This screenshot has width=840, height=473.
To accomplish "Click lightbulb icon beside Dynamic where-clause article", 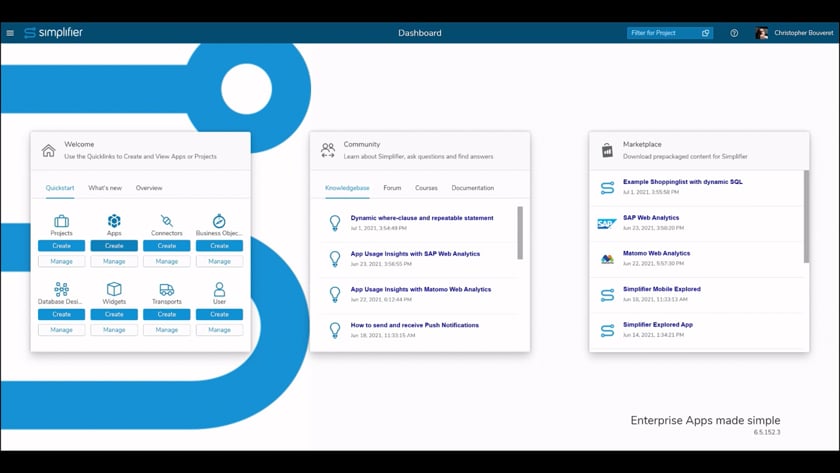I will click(335, 223).
